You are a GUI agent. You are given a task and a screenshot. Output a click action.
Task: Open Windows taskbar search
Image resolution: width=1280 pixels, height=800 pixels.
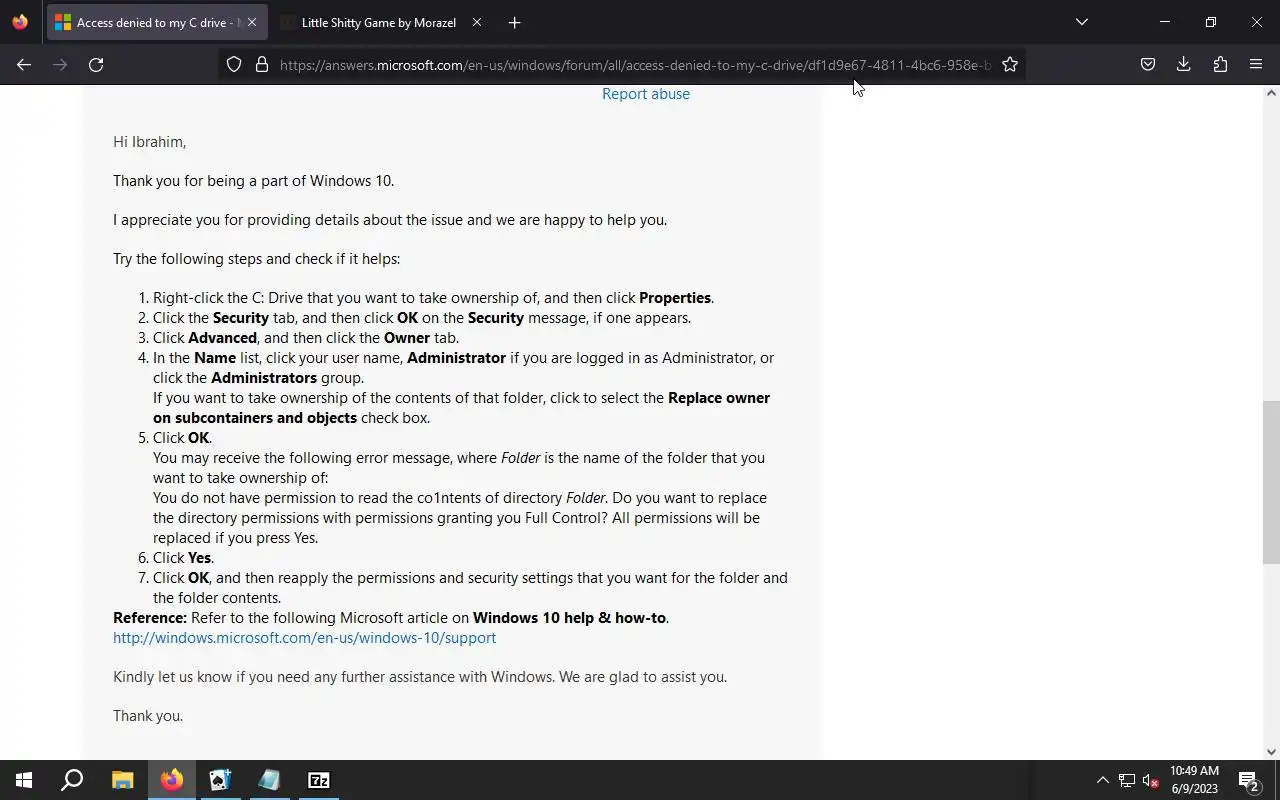(x=72, y=780)
